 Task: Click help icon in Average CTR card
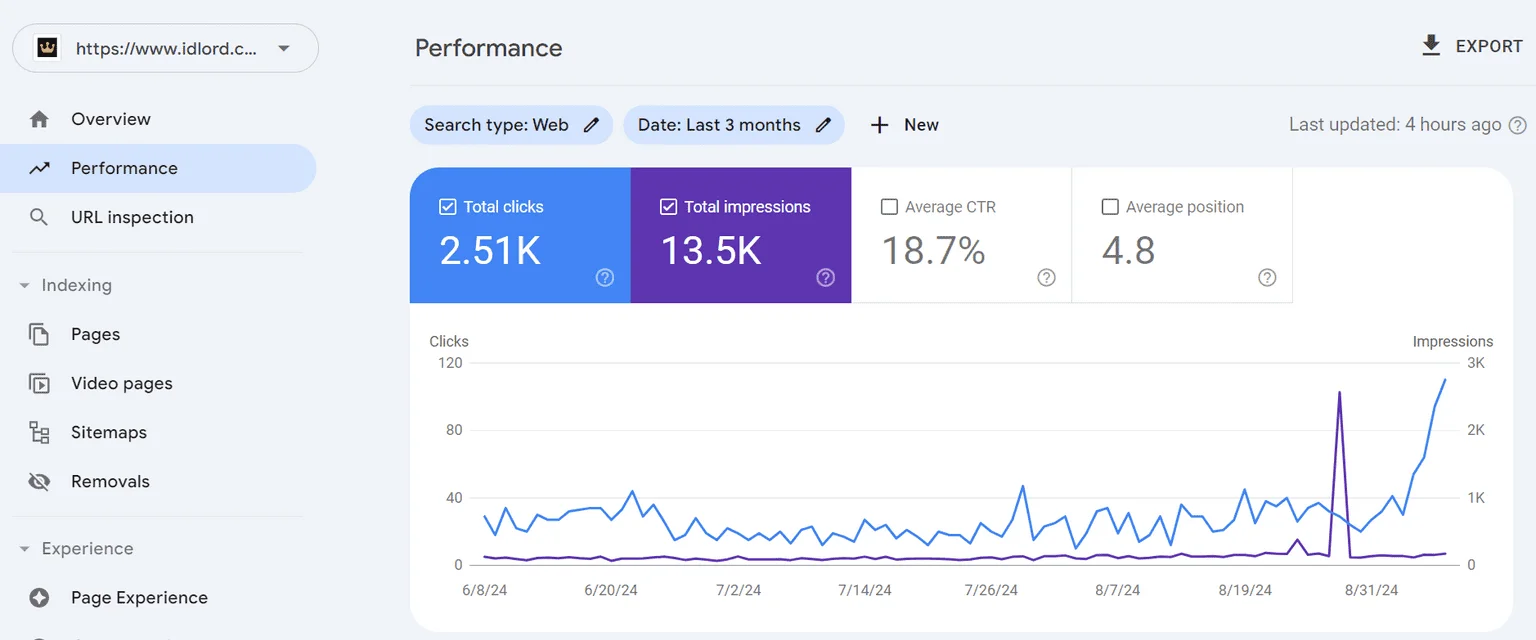[1046, 278]
